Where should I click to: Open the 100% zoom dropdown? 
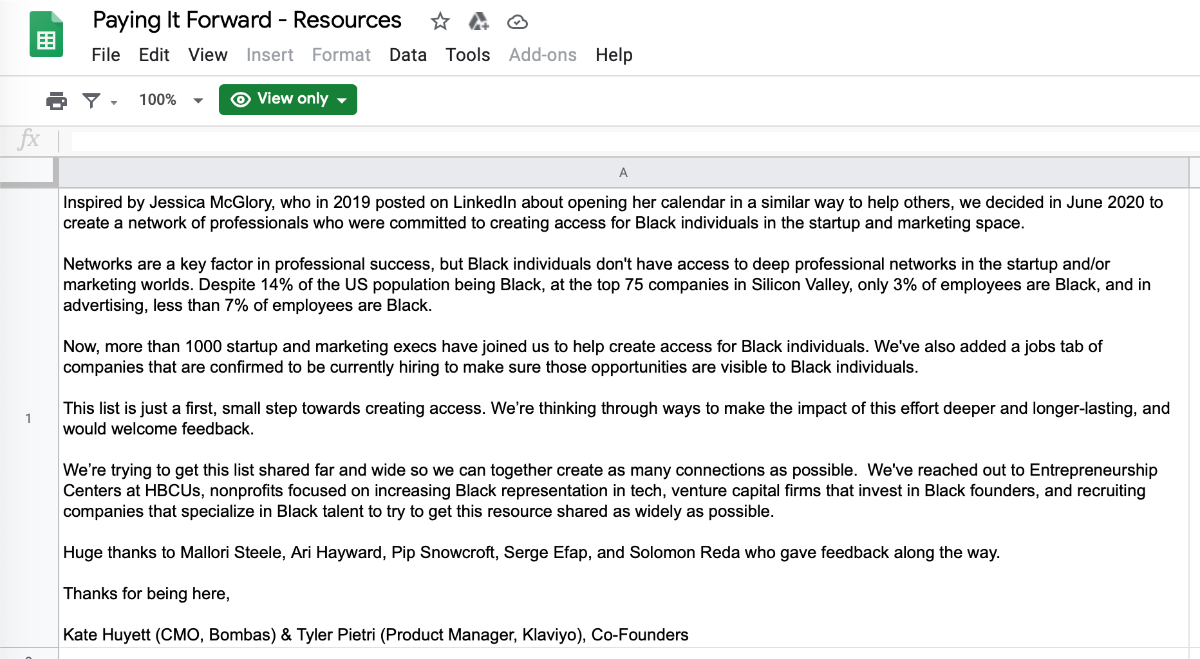(x=171, y=100)
